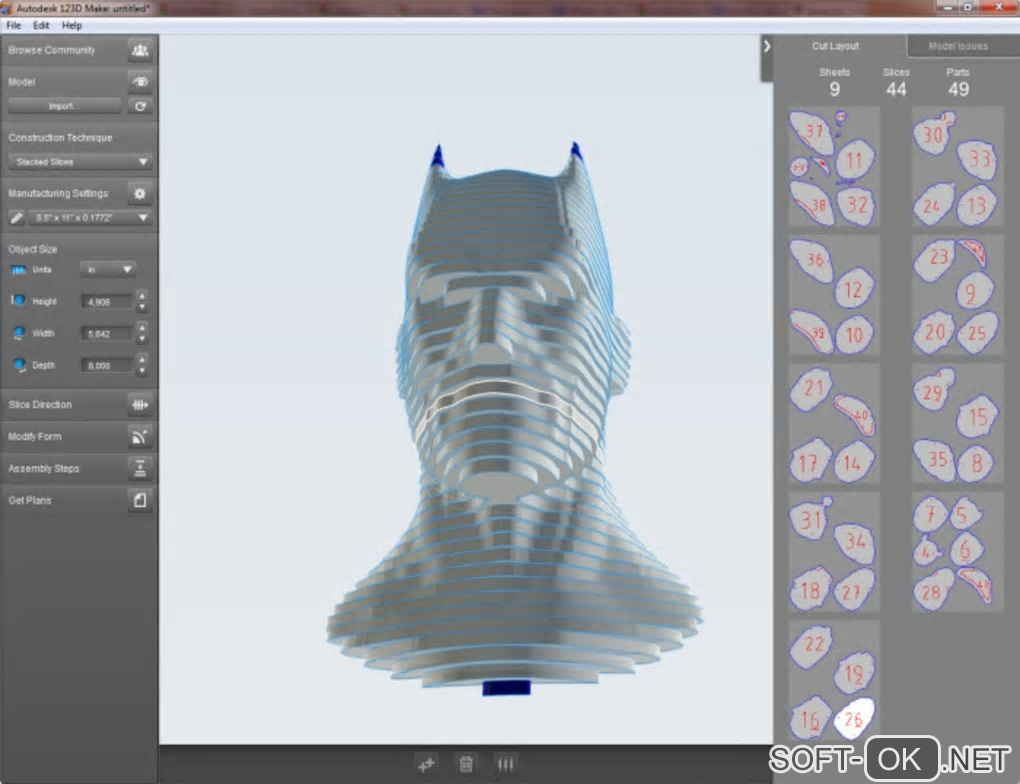Screen dimensions: 1020x784
Task: Click the Parts count 49
Action: click(x=958, y=89)
